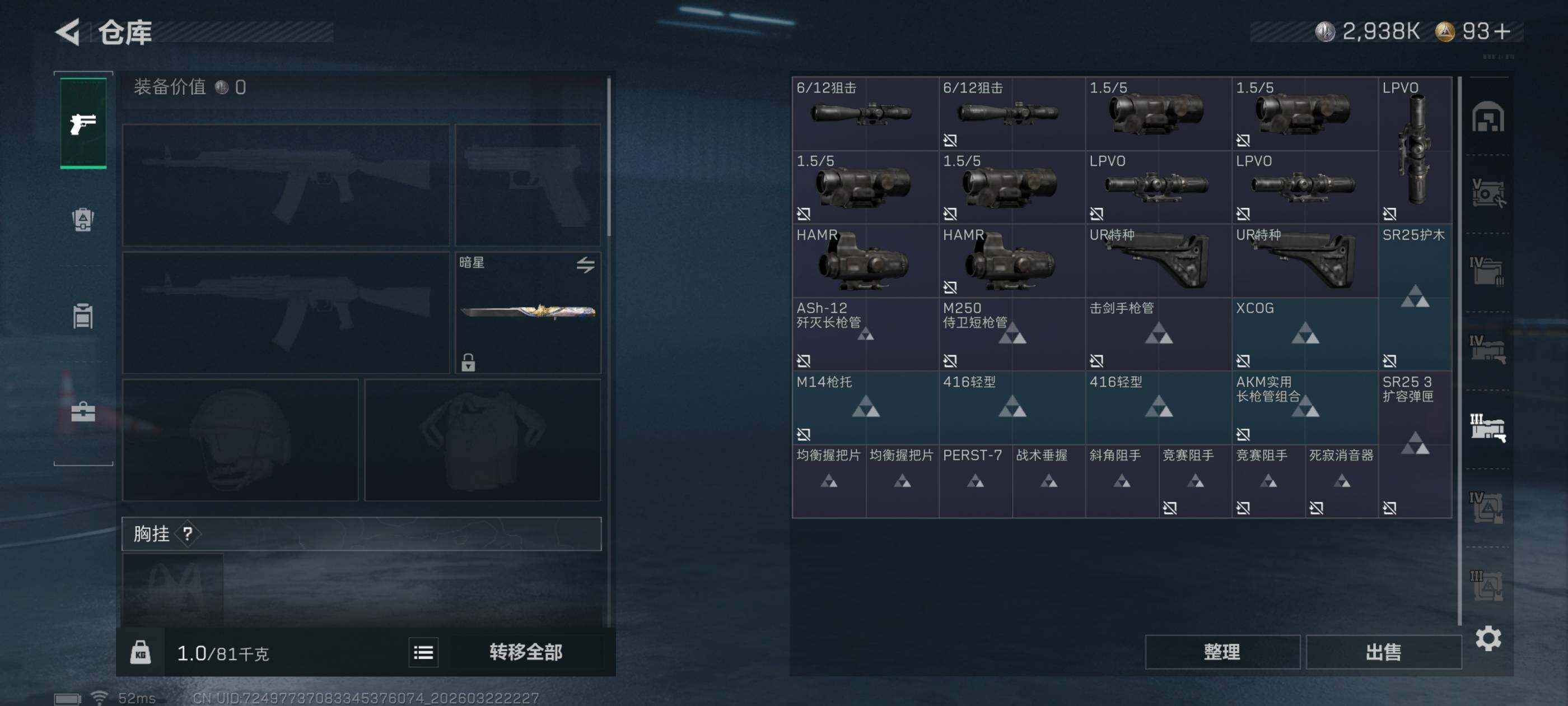Select the level V safe container tab

pos(1488,193)
